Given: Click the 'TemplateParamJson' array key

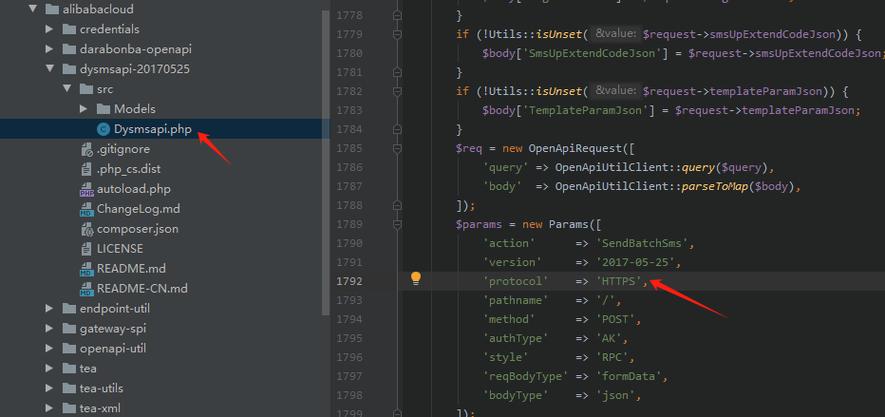Looking at the screenshot, I should pos(585,111).
